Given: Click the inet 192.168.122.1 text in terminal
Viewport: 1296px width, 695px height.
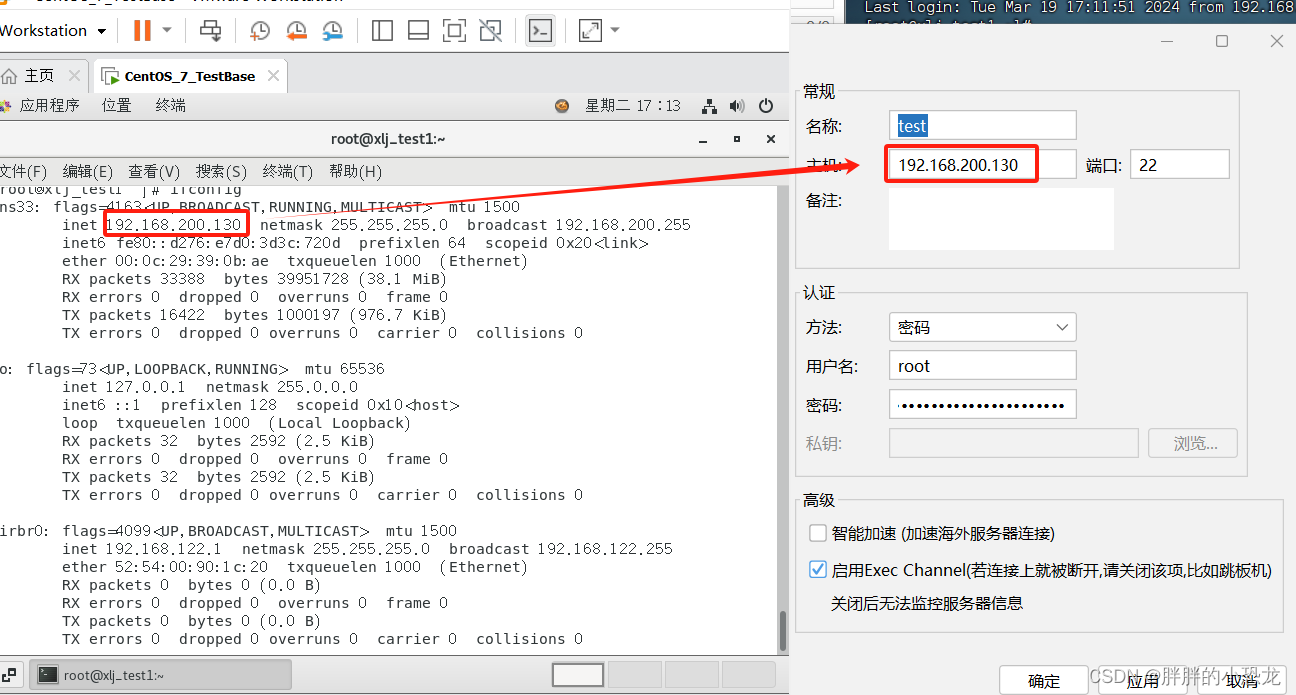Looking at the screenshot, I should (x=143, y=549).
